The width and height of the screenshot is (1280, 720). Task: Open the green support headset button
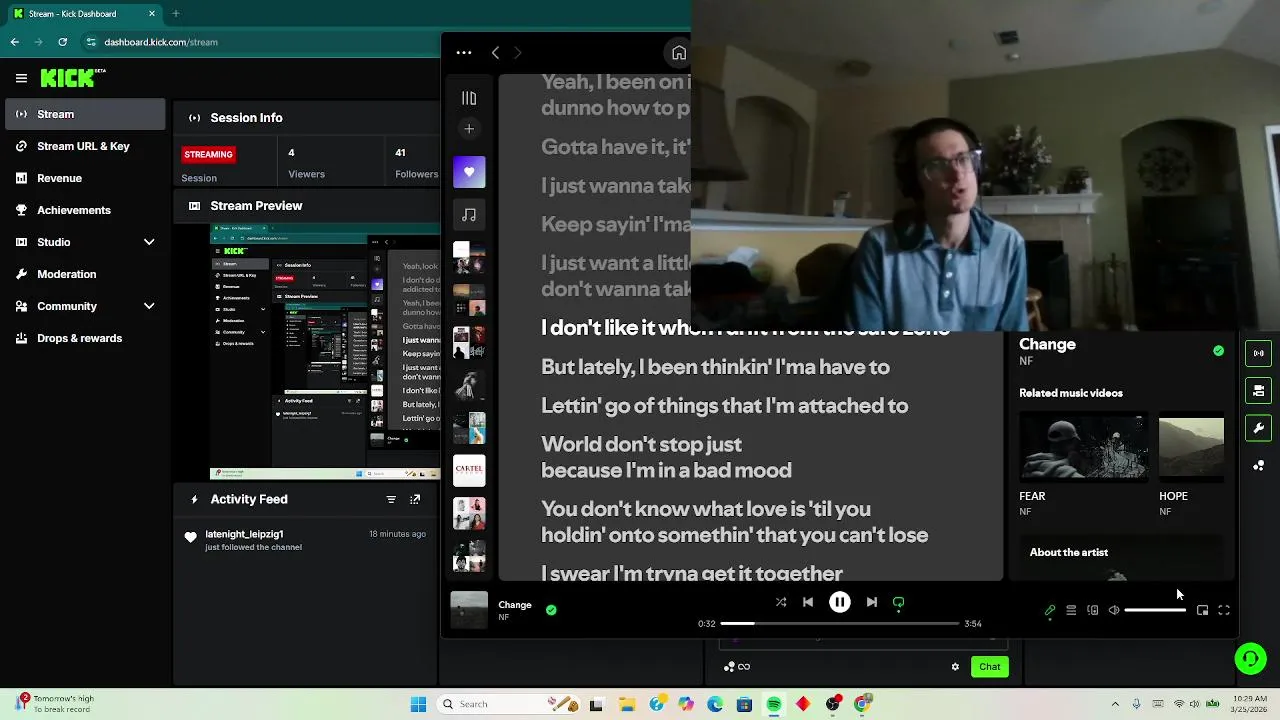(1251, 658)
